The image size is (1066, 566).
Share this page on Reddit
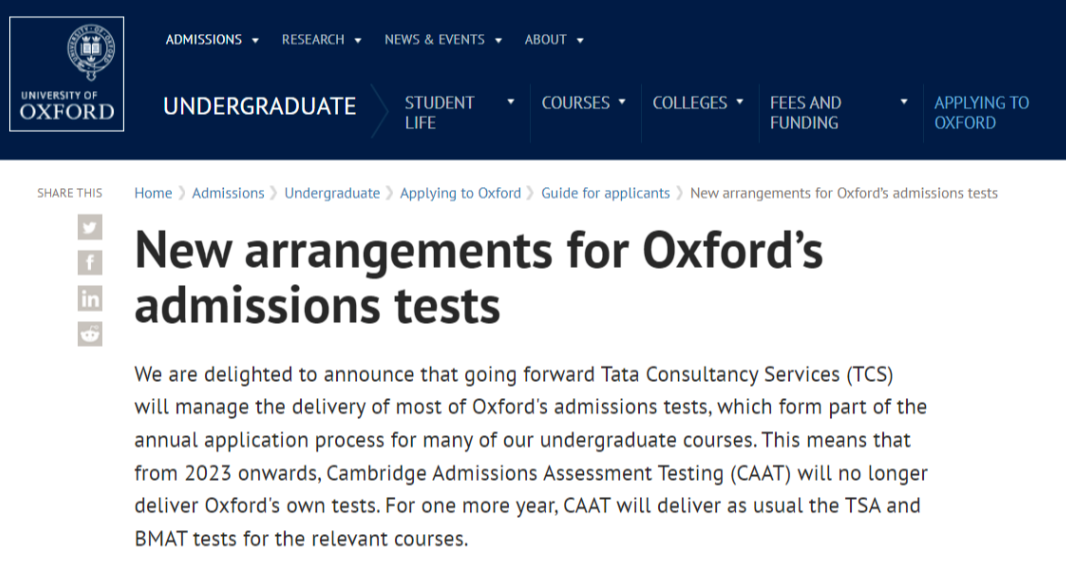click(90, 334)
